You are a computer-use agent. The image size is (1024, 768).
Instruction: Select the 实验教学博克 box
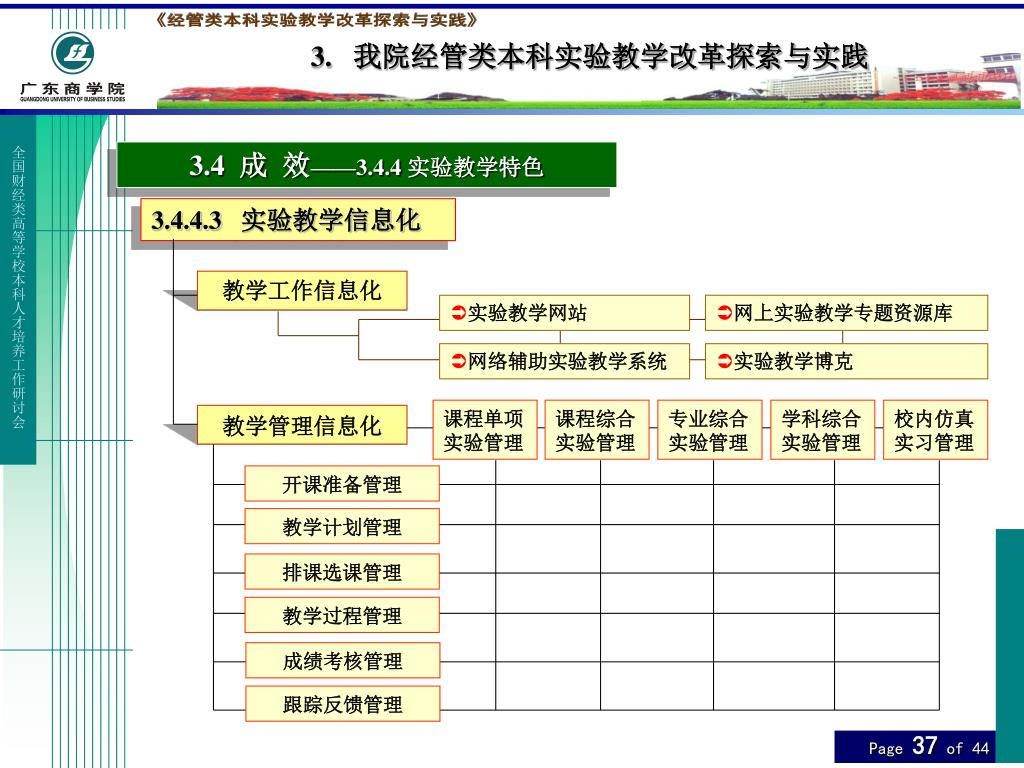[846, 361]
